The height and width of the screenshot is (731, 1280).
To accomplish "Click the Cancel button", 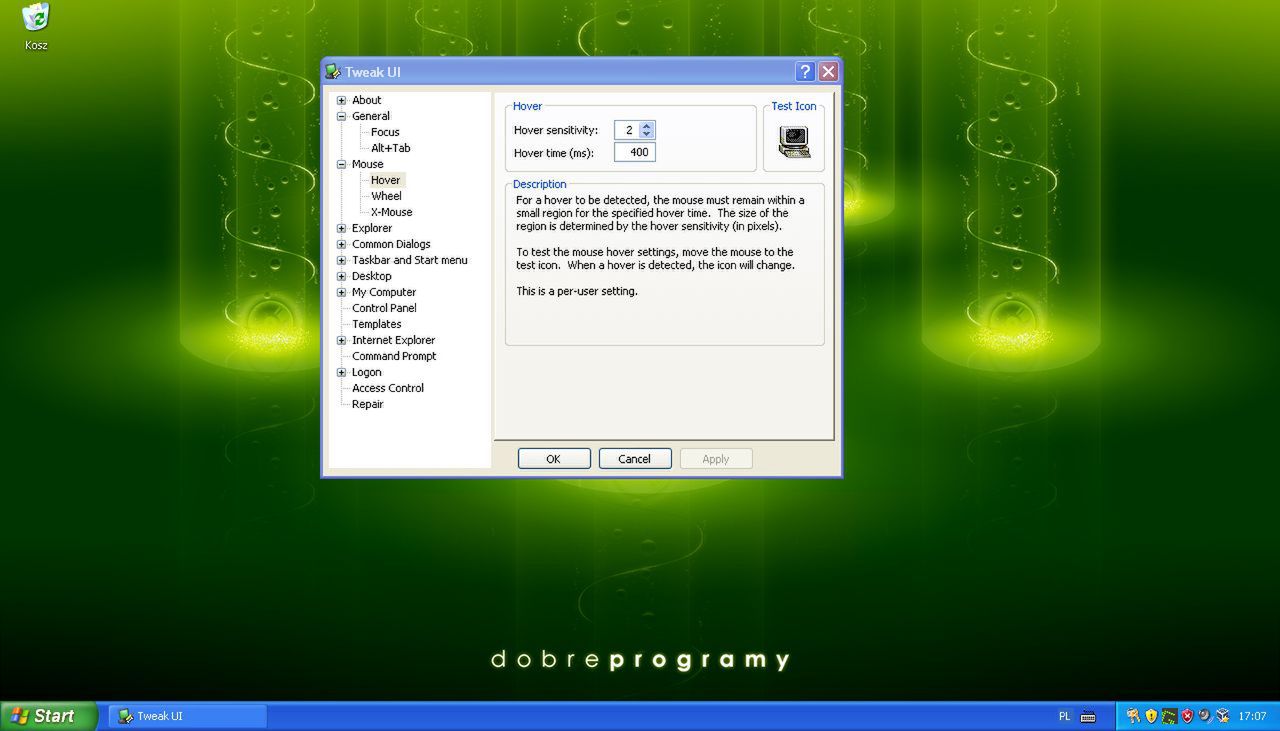I will point(635,459).
